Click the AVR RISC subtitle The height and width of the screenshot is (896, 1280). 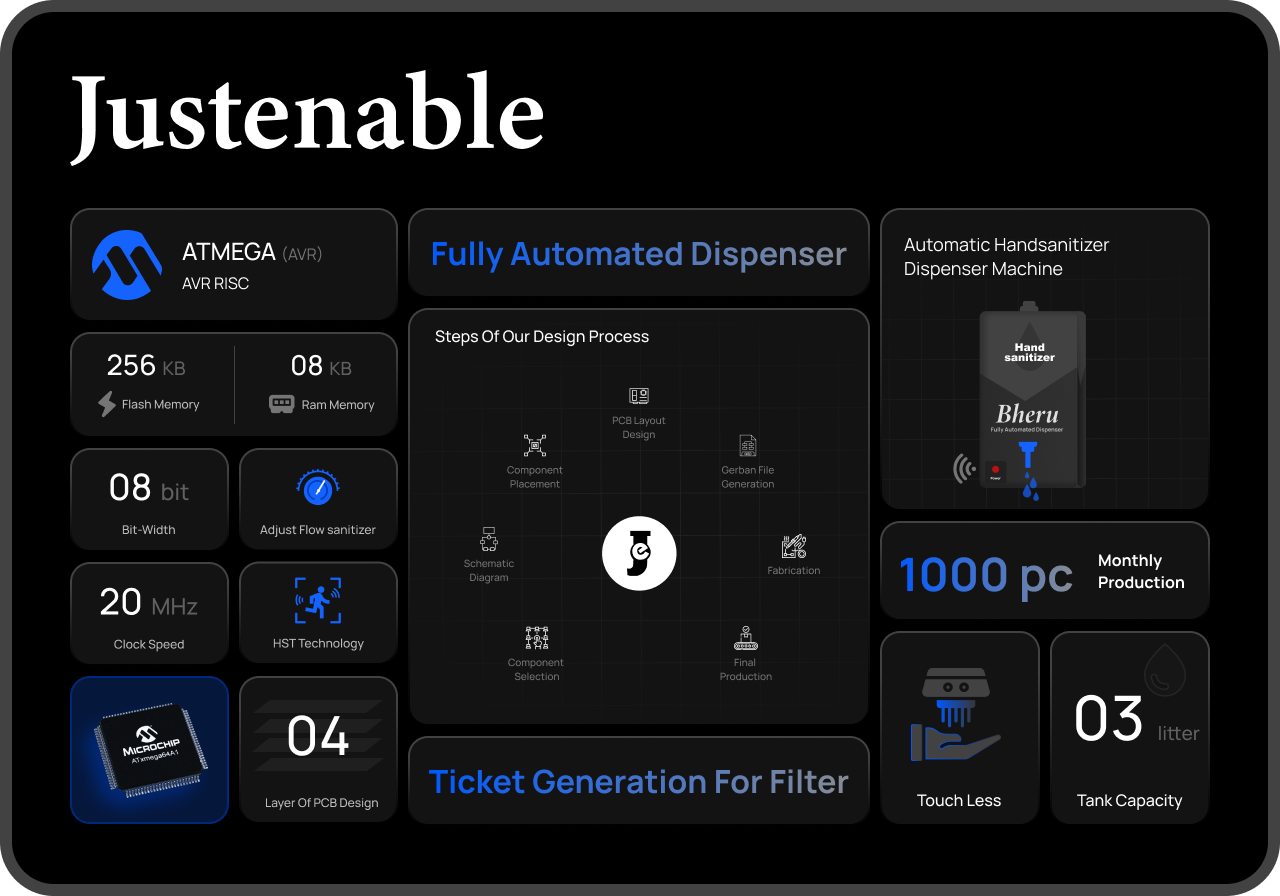(x=216, y=283)
